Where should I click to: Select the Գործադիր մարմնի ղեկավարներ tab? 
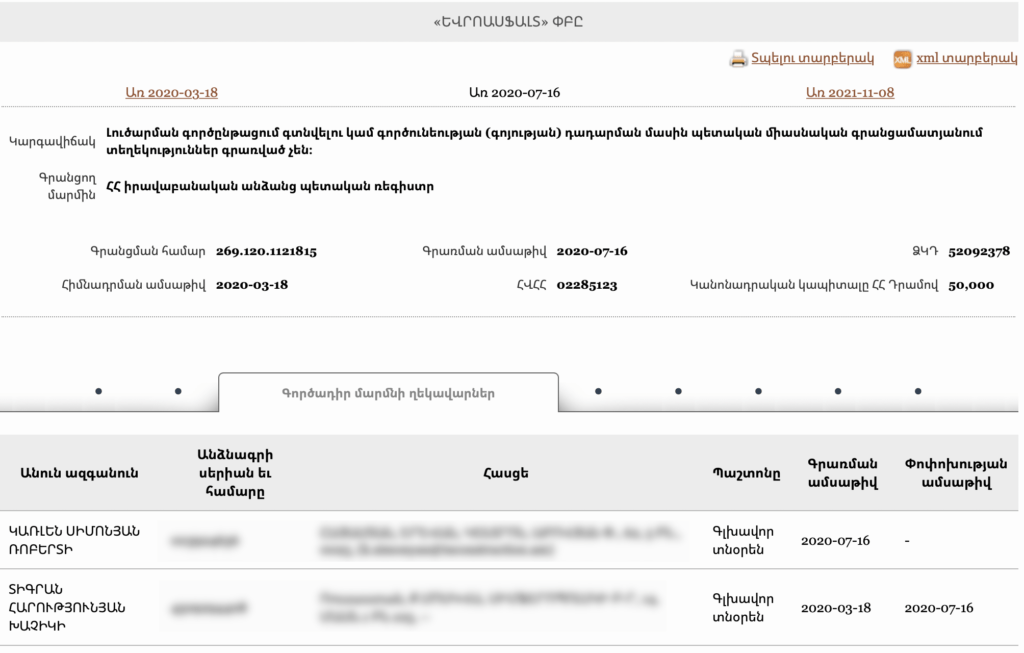[389, 393]
